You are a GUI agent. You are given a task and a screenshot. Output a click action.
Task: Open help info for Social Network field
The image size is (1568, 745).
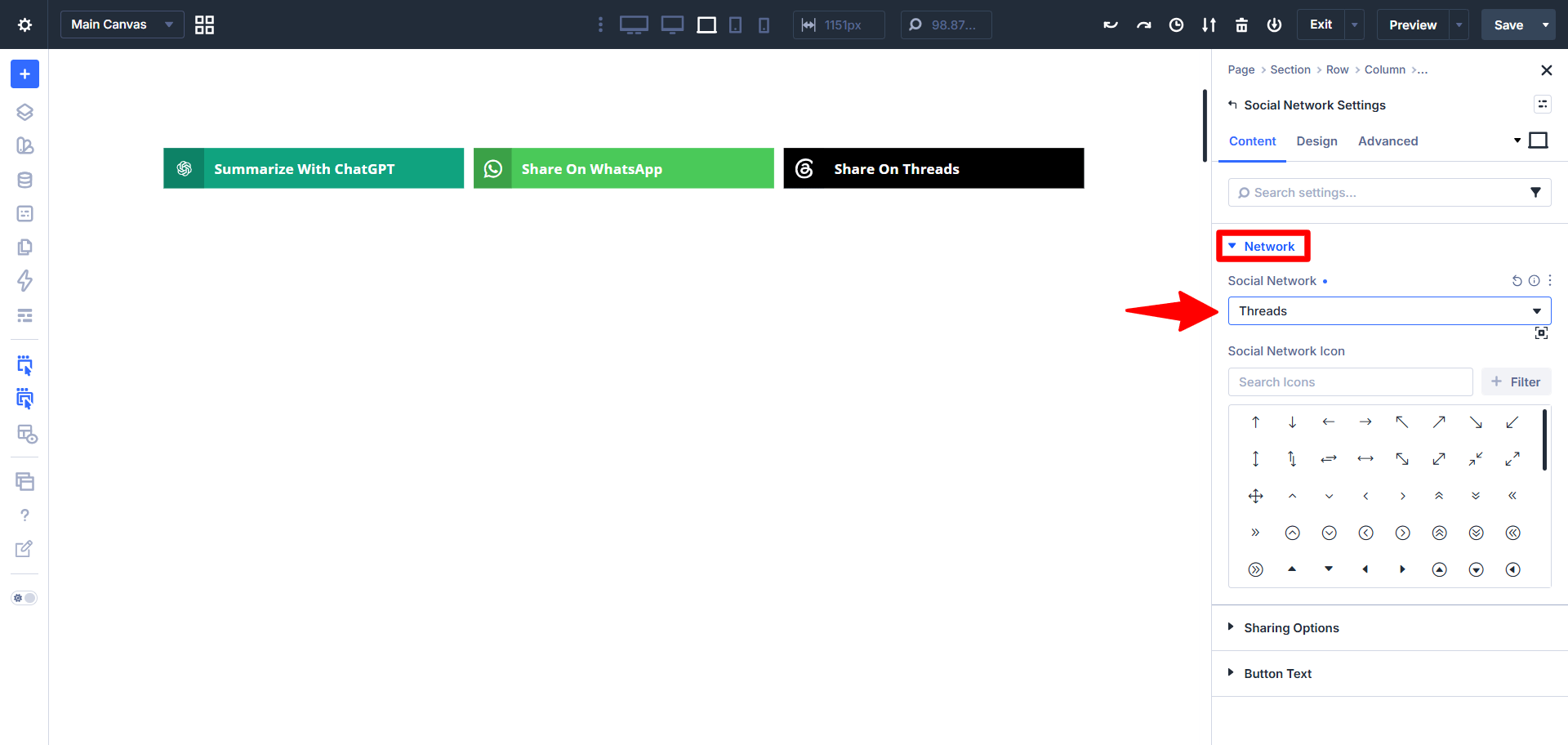tap(1534, 281)
